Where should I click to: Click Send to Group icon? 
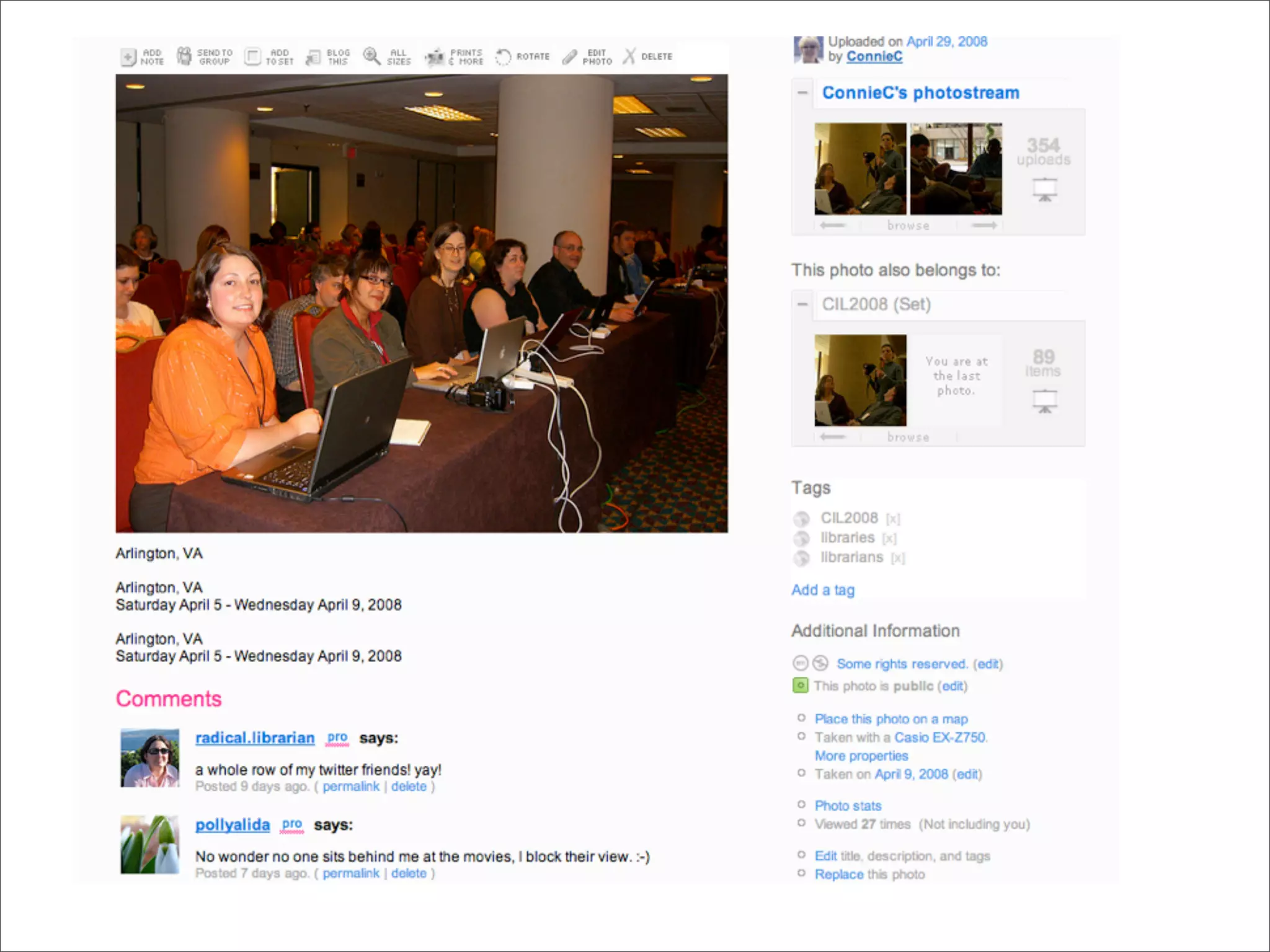pos(184,56)
